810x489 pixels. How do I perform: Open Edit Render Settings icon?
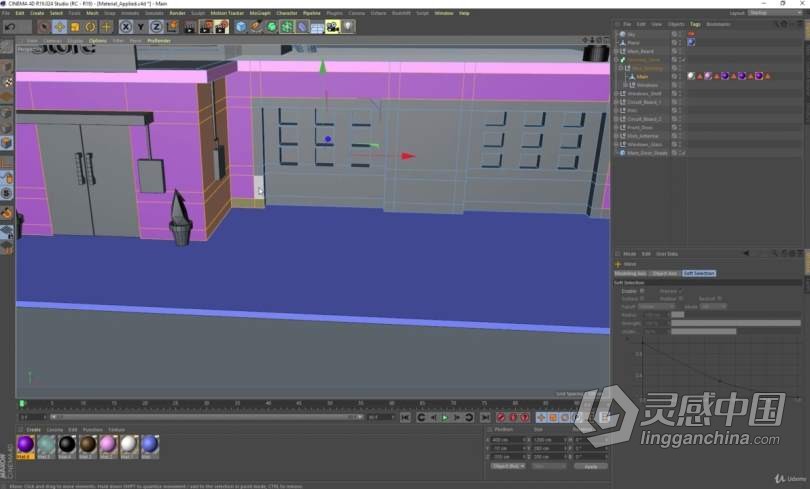221,27
